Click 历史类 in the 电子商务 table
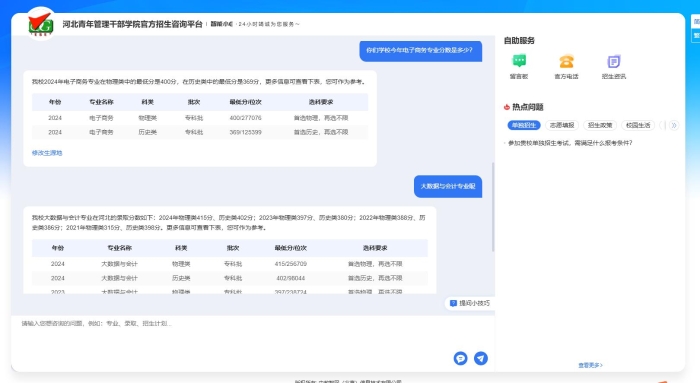This screenshot has width=700, height=383. [x=148, y=132]
